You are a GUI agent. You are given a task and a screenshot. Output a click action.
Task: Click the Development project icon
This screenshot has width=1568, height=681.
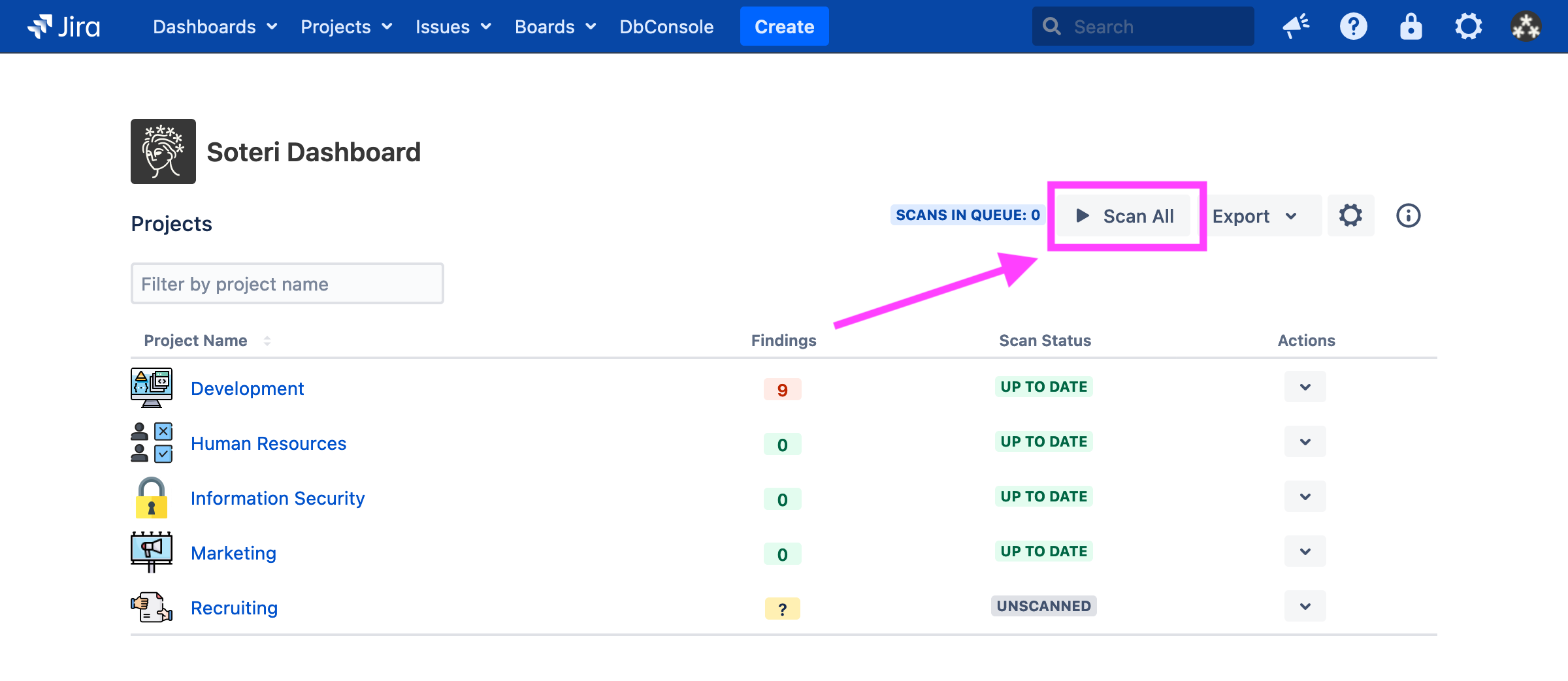pyautogui.click(x=152, y=388)
